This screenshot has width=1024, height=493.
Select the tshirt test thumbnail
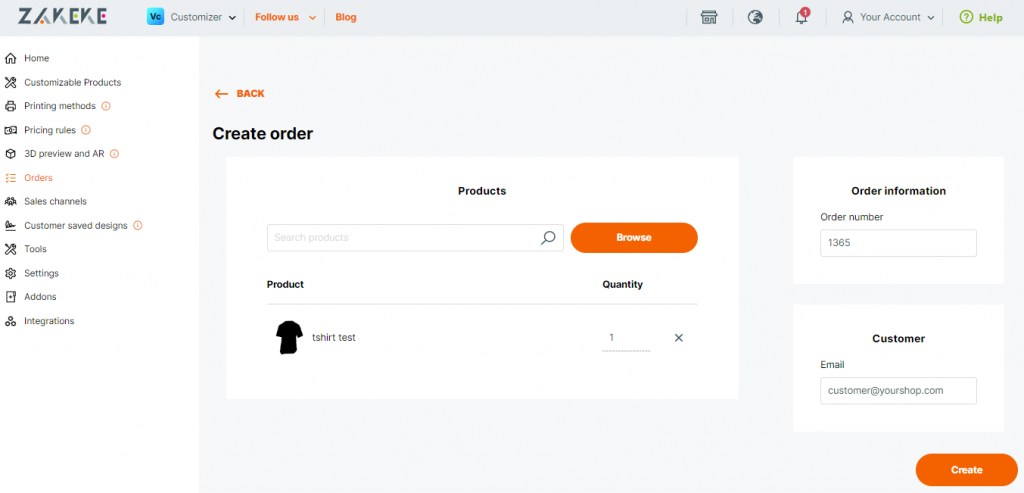point(289,338)
